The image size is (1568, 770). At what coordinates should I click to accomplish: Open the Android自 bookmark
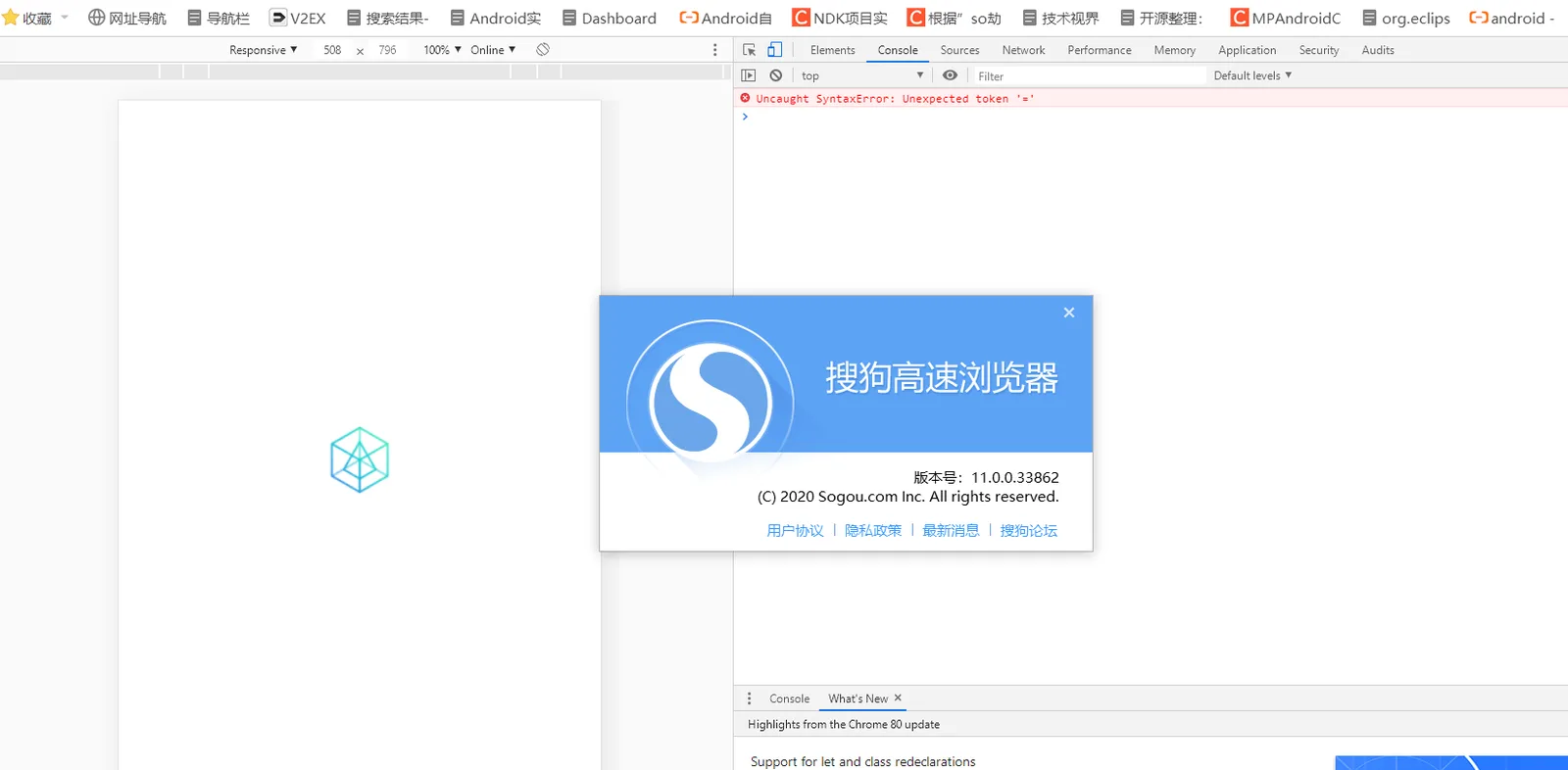[x=726, y=18]
